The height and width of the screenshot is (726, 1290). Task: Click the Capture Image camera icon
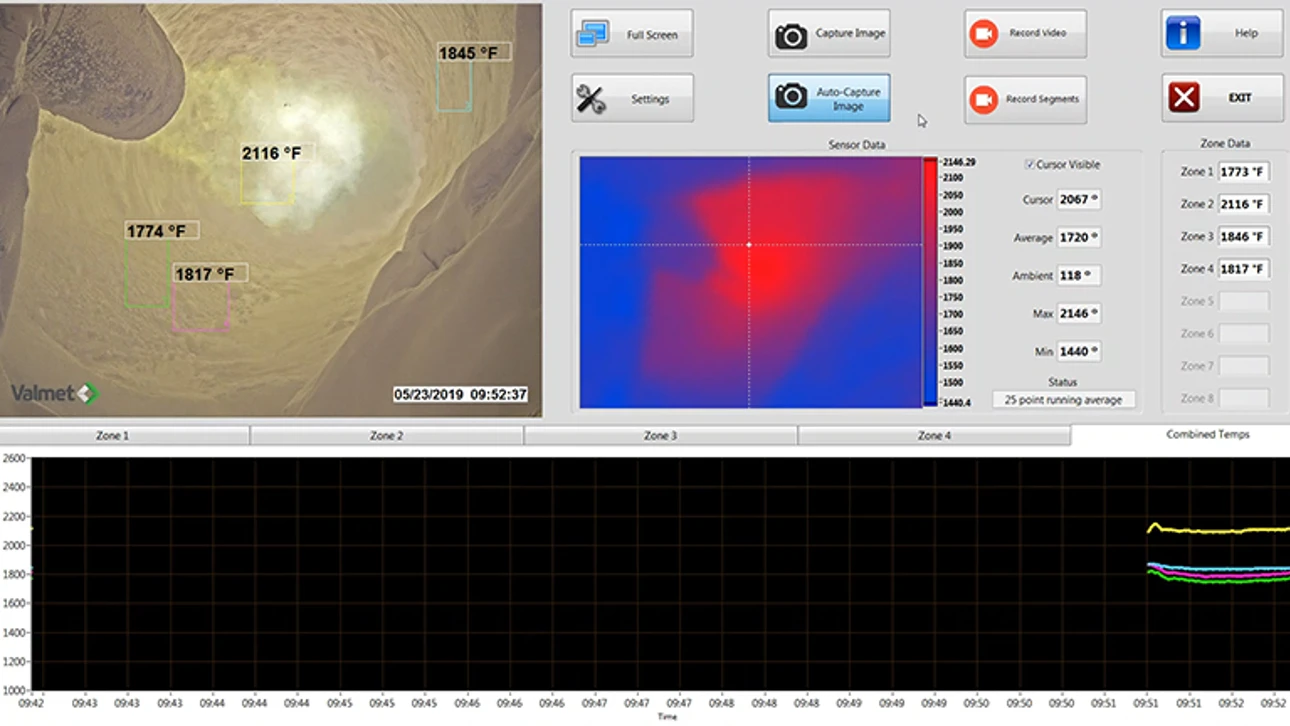click(x=791, y=36)
